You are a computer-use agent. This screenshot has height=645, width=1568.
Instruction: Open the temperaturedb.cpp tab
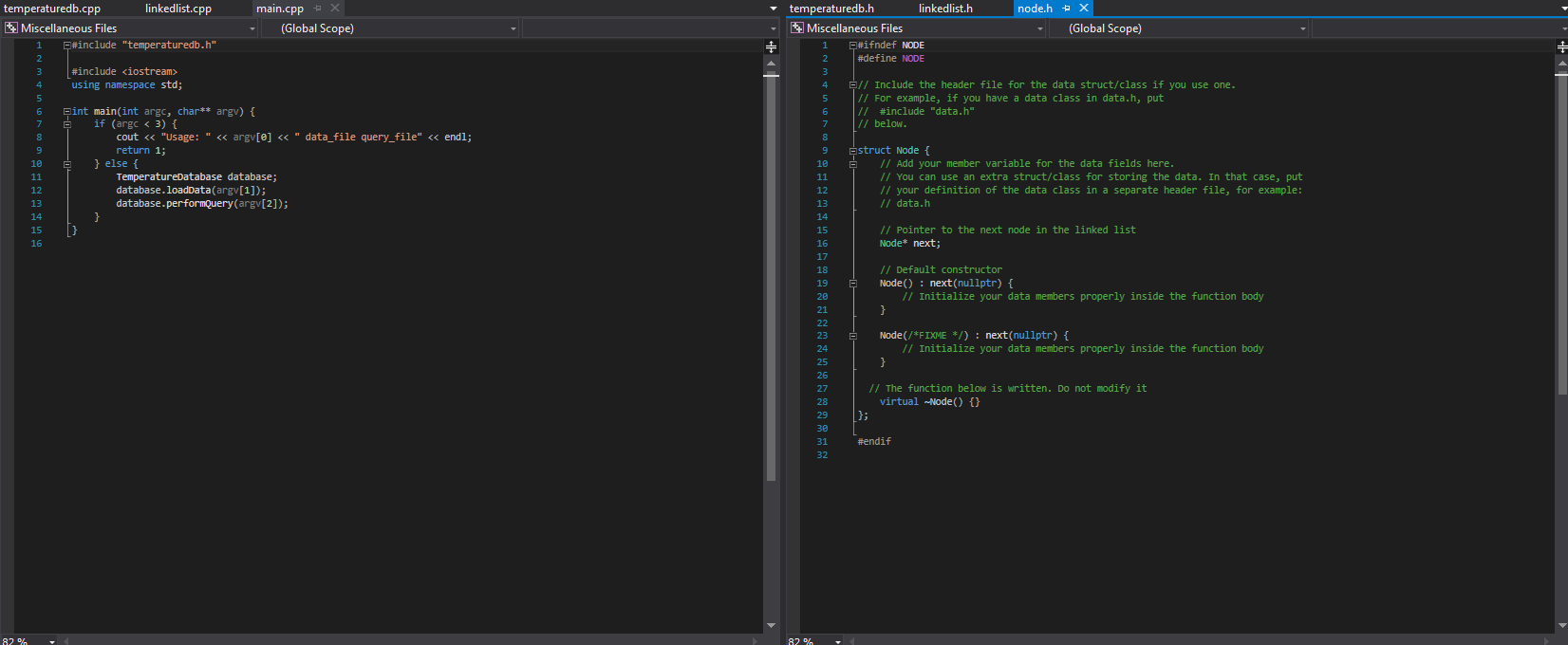[52, 9]
